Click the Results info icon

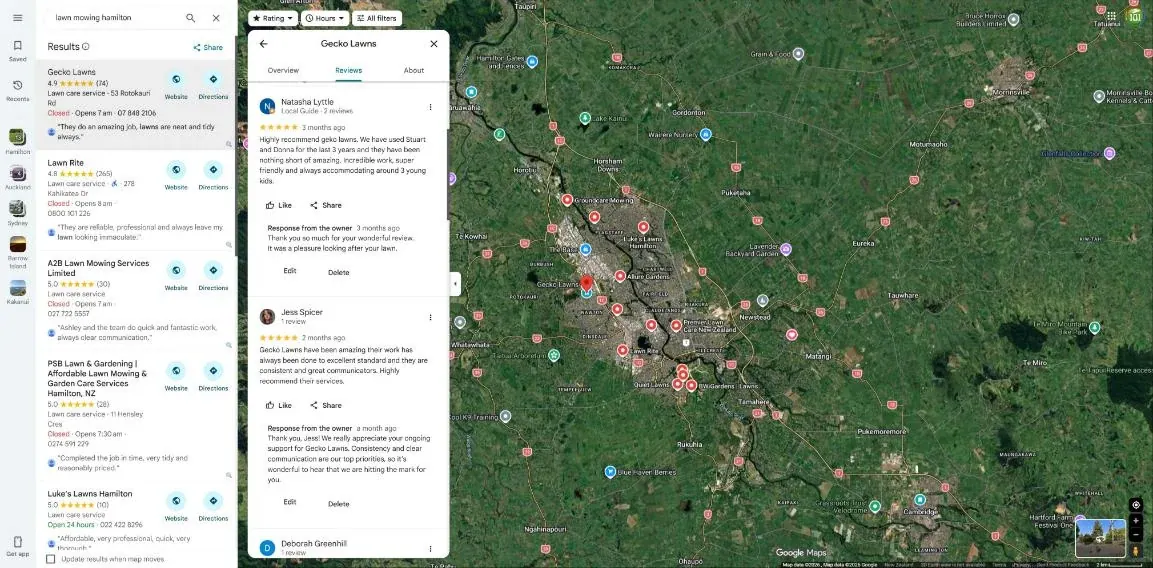(x=85, y=46)
